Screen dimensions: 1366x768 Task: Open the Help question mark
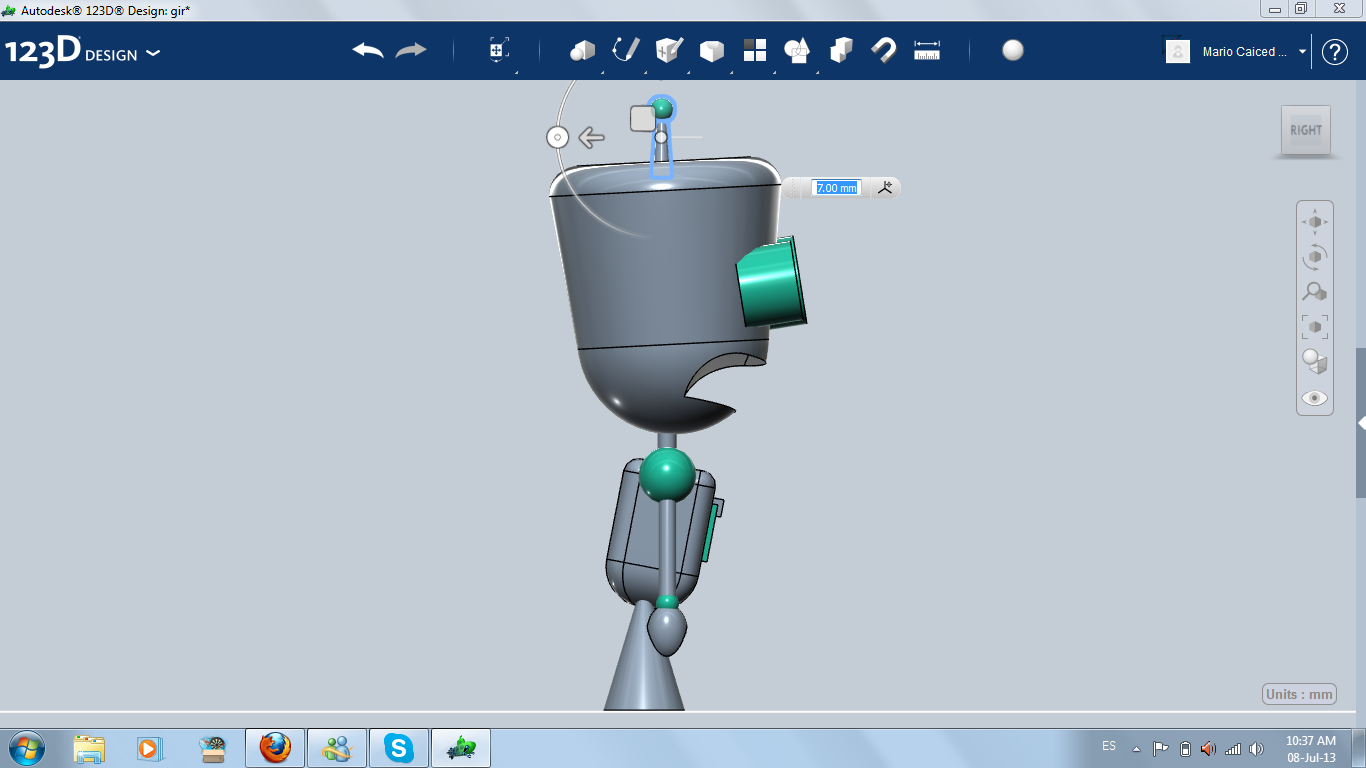[x=1335, y=52]
